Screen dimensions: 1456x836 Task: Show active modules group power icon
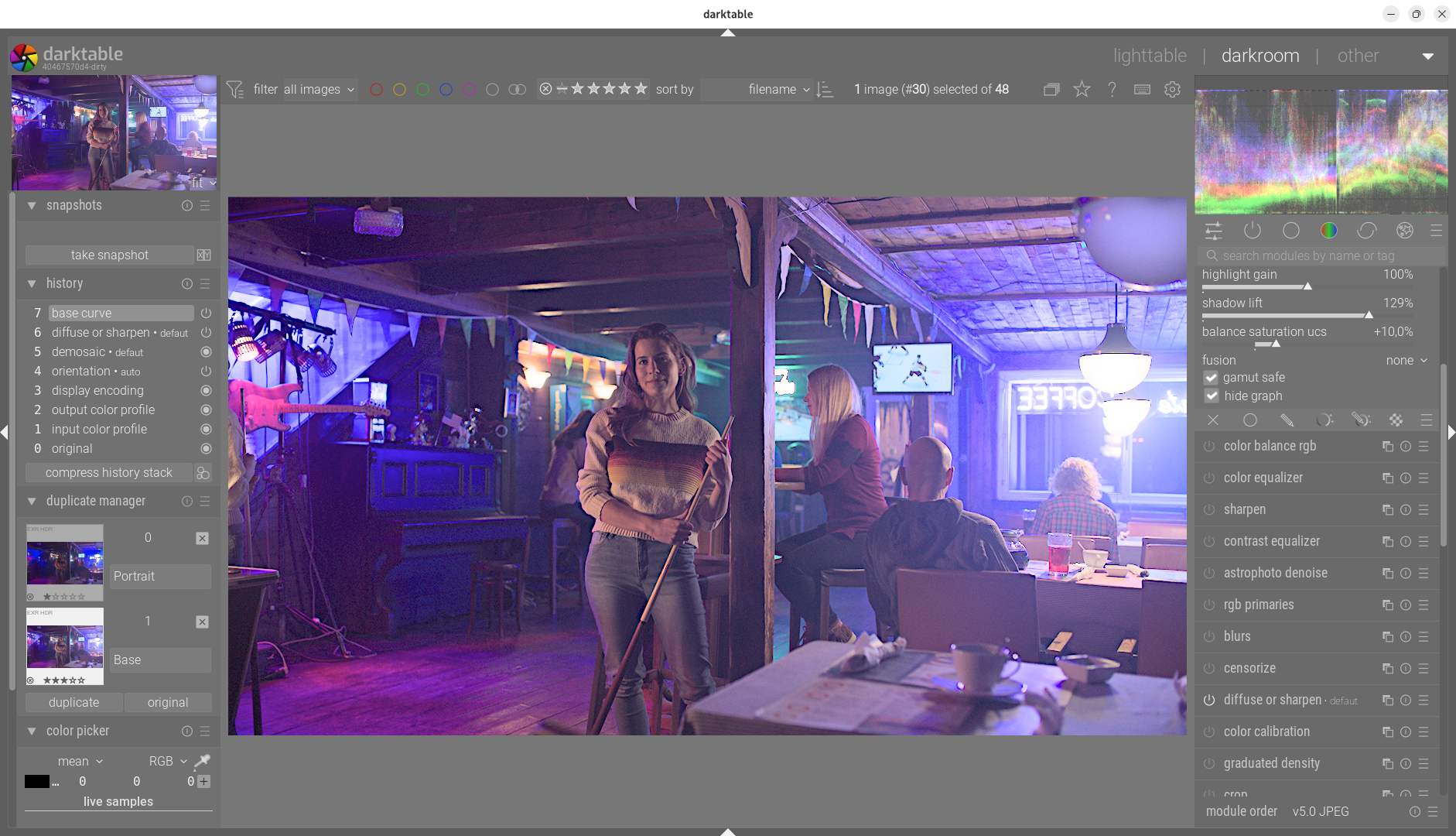coord(1252,231)
